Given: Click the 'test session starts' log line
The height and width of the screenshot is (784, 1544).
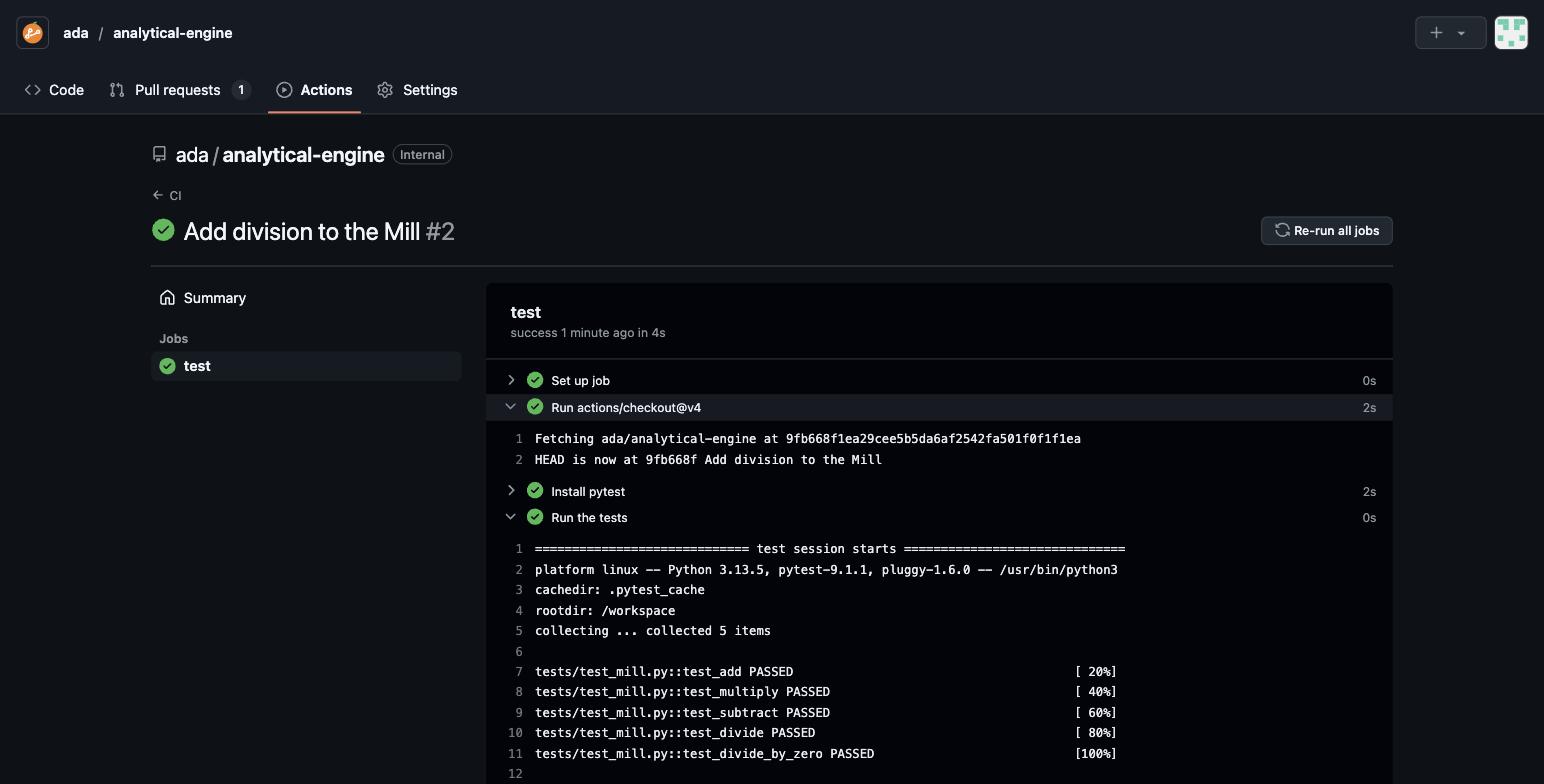Looking at the screenshot, I should [830, 549].
